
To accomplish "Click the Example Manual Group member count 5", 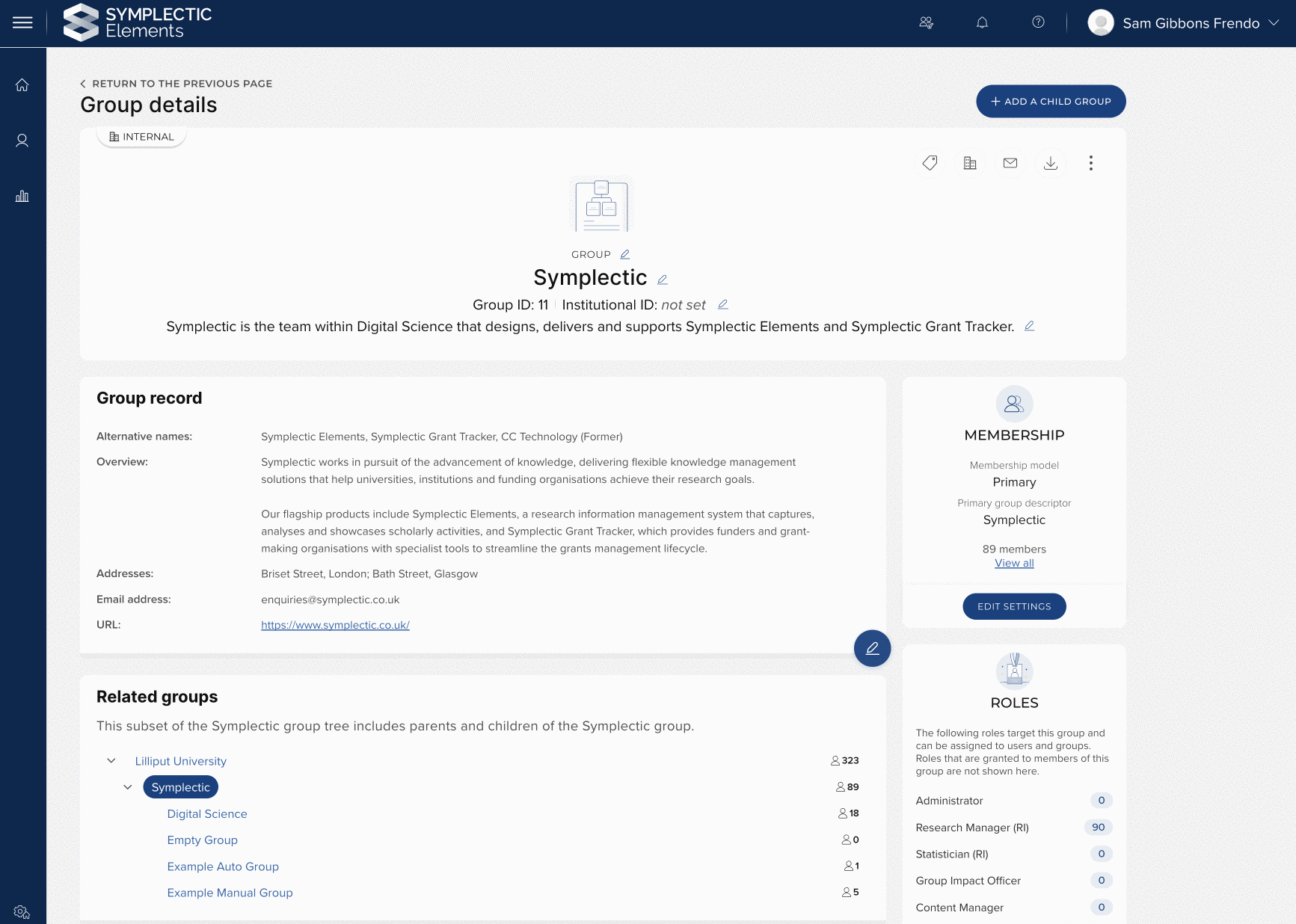I will click(x=850, y=892).
